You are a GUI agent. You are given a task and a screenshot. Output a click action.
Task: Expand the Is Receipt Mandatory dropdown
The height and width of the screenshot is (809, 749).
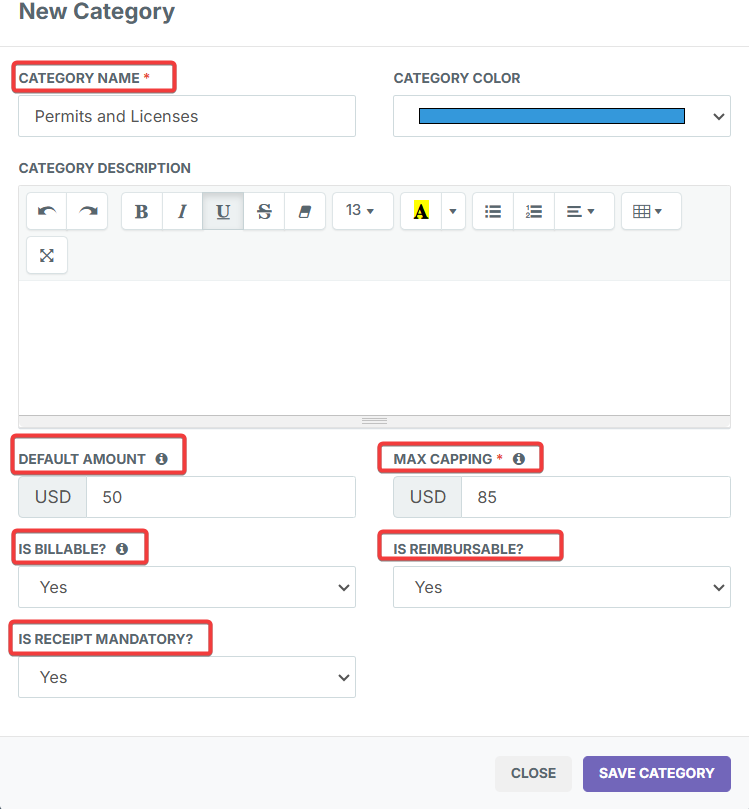[187, 677]
